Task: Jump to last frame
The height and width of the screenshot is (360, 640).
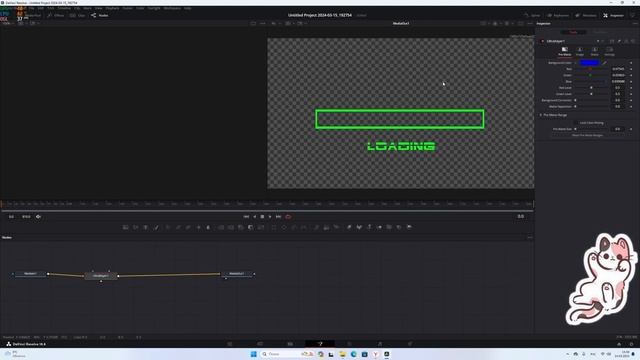Action: 278,217
